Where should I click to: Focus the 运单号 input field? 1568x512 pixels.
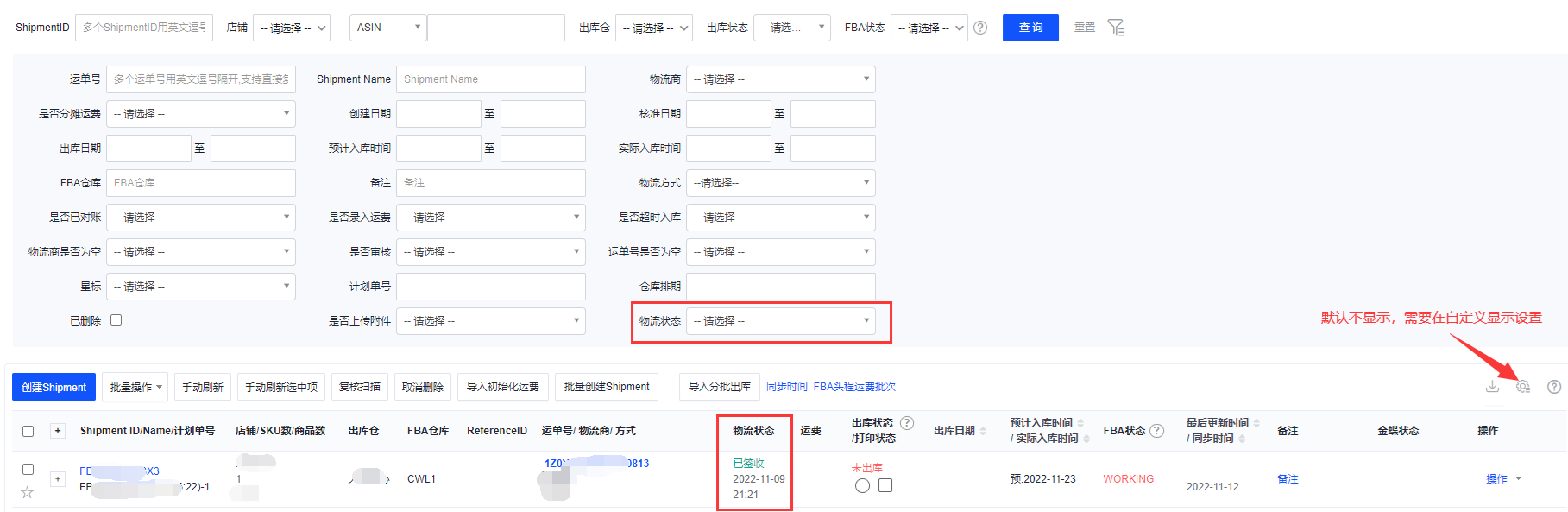200,79
